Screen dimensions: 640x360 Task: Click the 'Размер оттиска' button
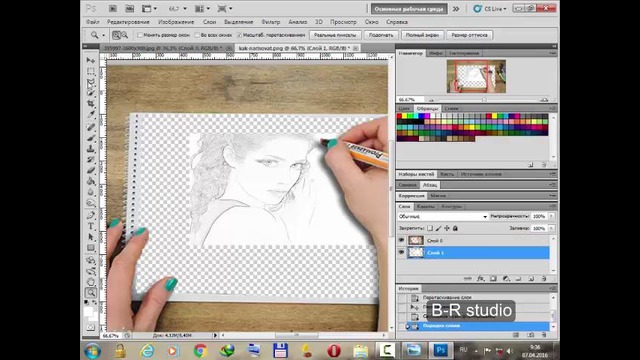469,35
